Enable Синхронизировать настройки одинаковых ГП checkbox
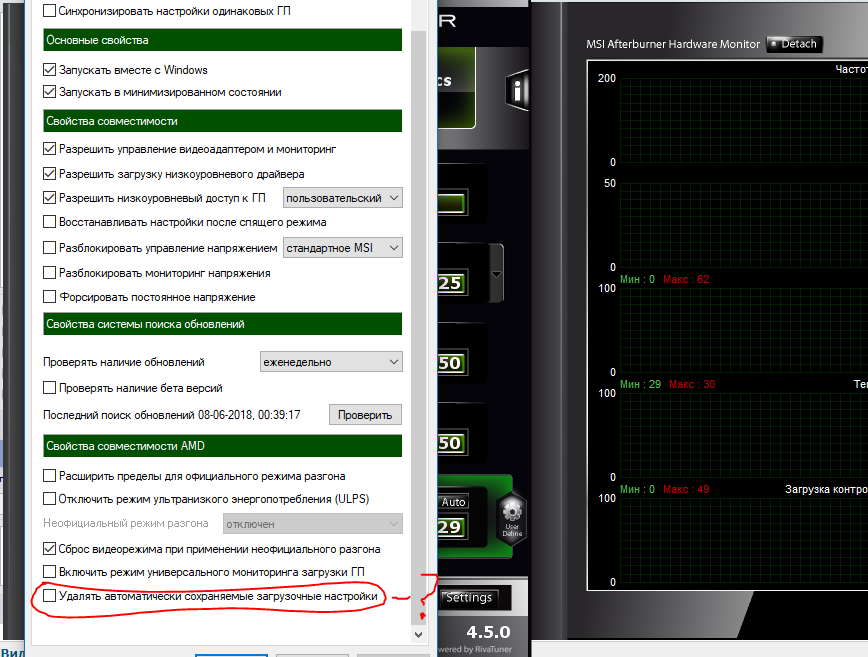868x657 pixels. pos(49,10)
